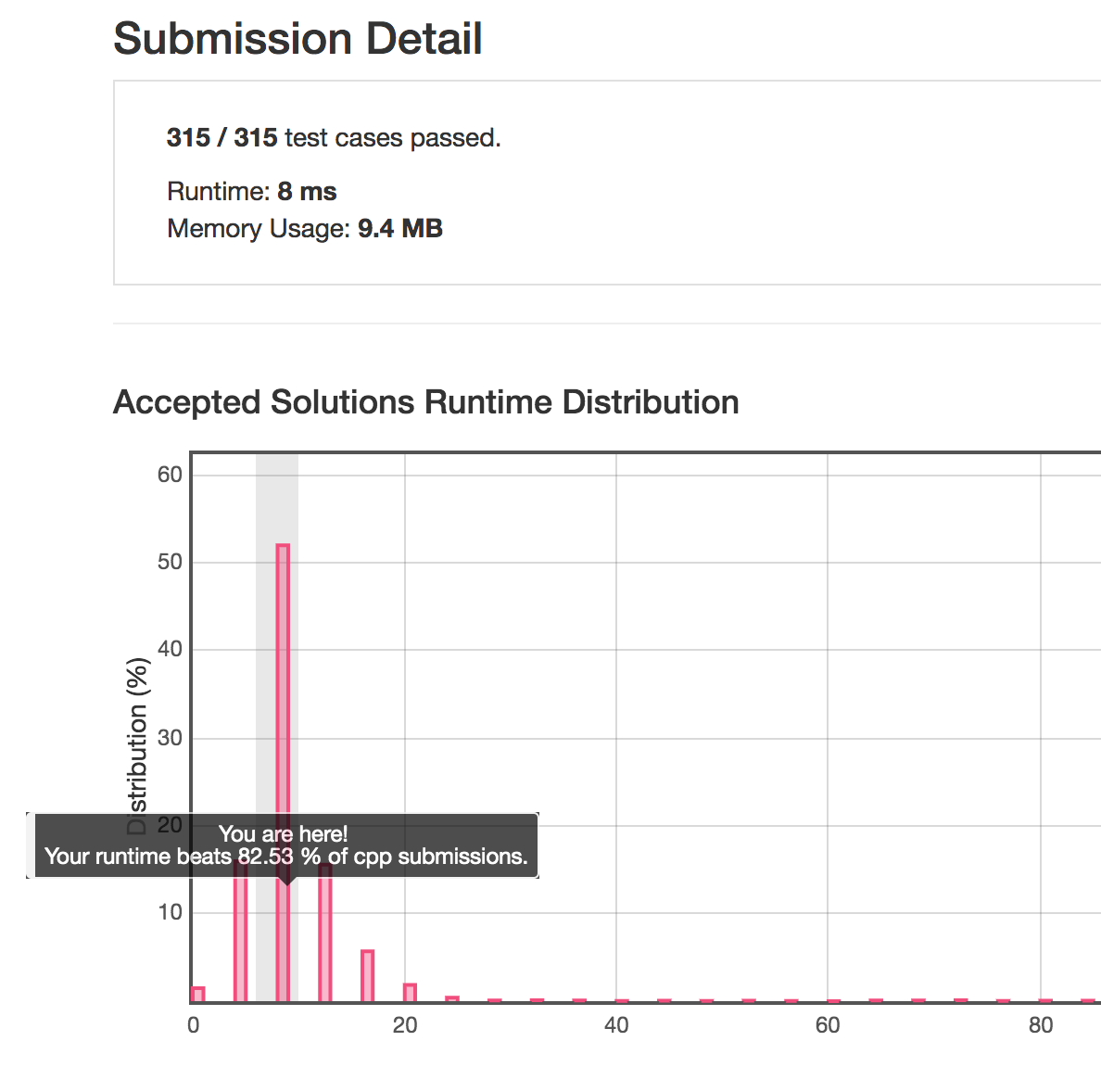Click the x-axis label 80
Image resolution: width=1101 pixels, height=1092 pixels.
tap(1041, 1025)
